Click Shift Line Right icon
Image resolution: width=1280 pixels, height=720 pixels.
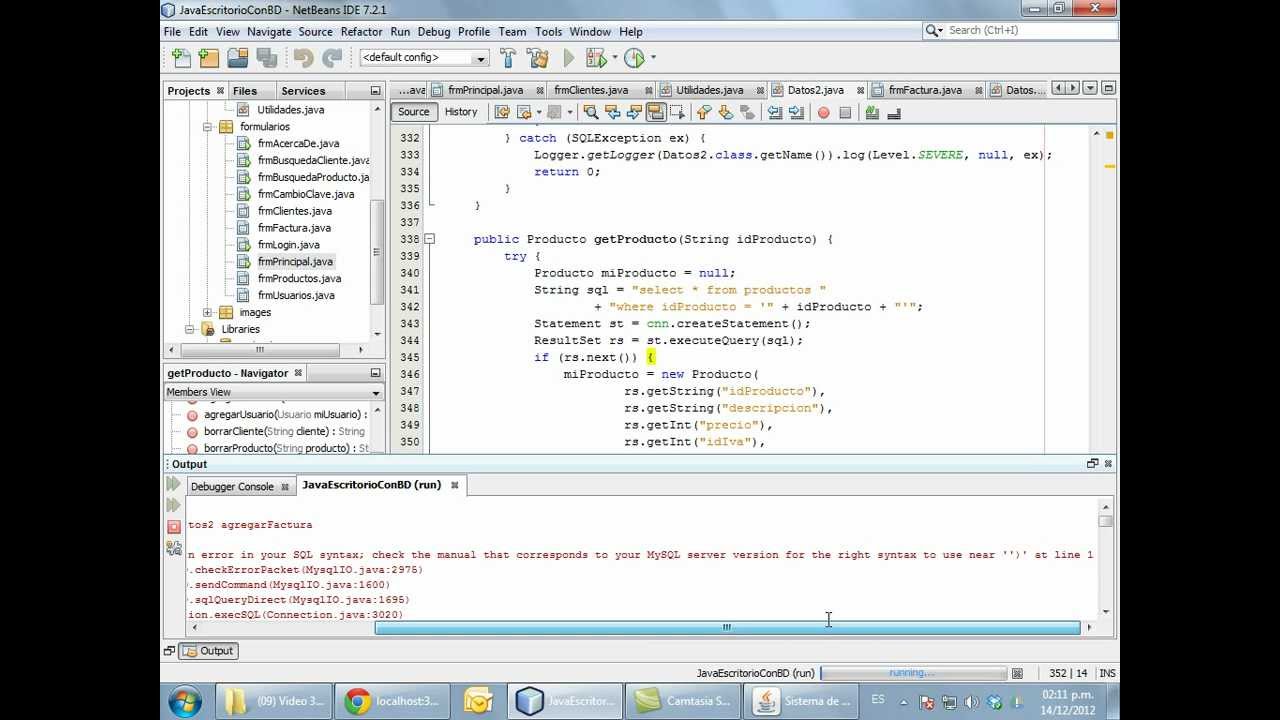[x=797, y=112]
